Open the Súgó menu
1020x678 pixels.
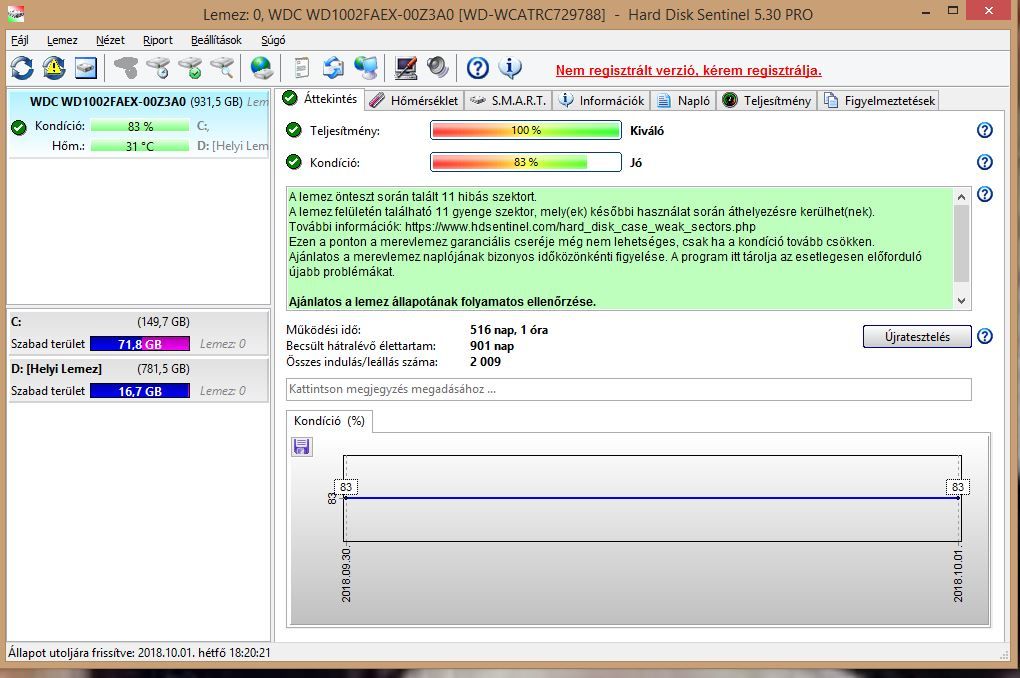[x=273, y=40]
